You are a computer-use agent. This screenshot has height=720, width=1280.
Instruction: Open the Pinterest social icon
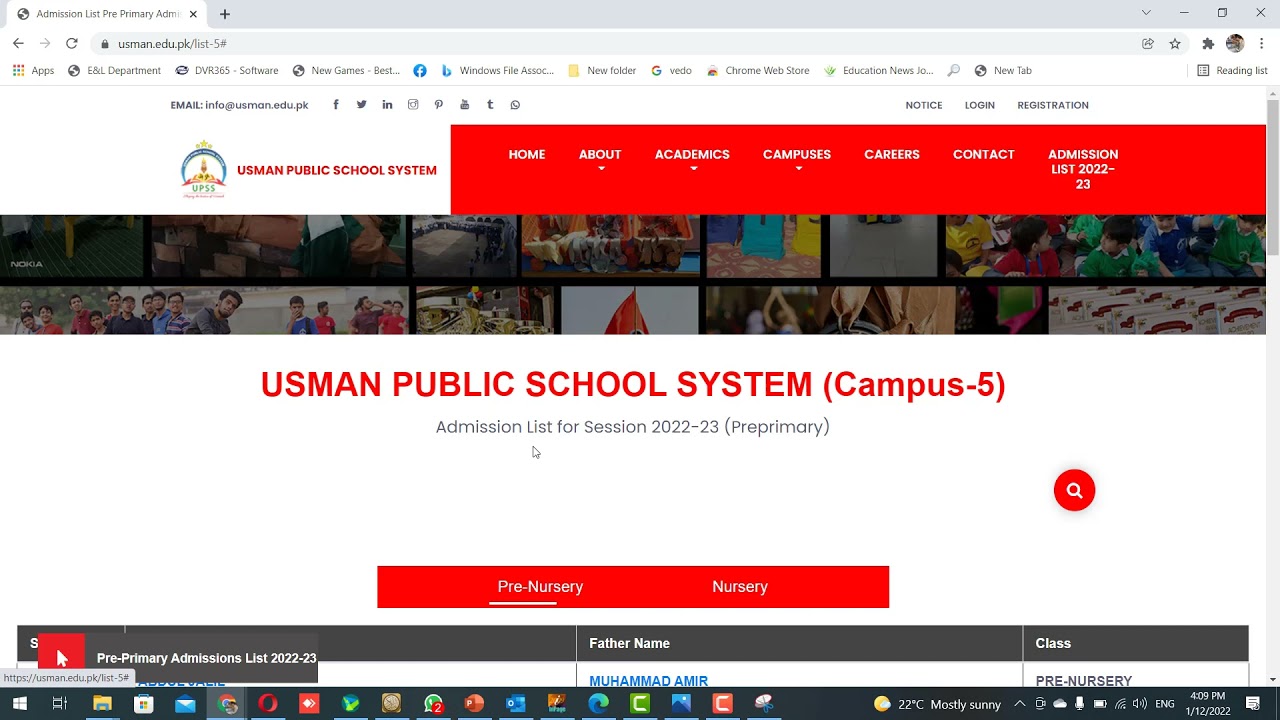point(438,105)
